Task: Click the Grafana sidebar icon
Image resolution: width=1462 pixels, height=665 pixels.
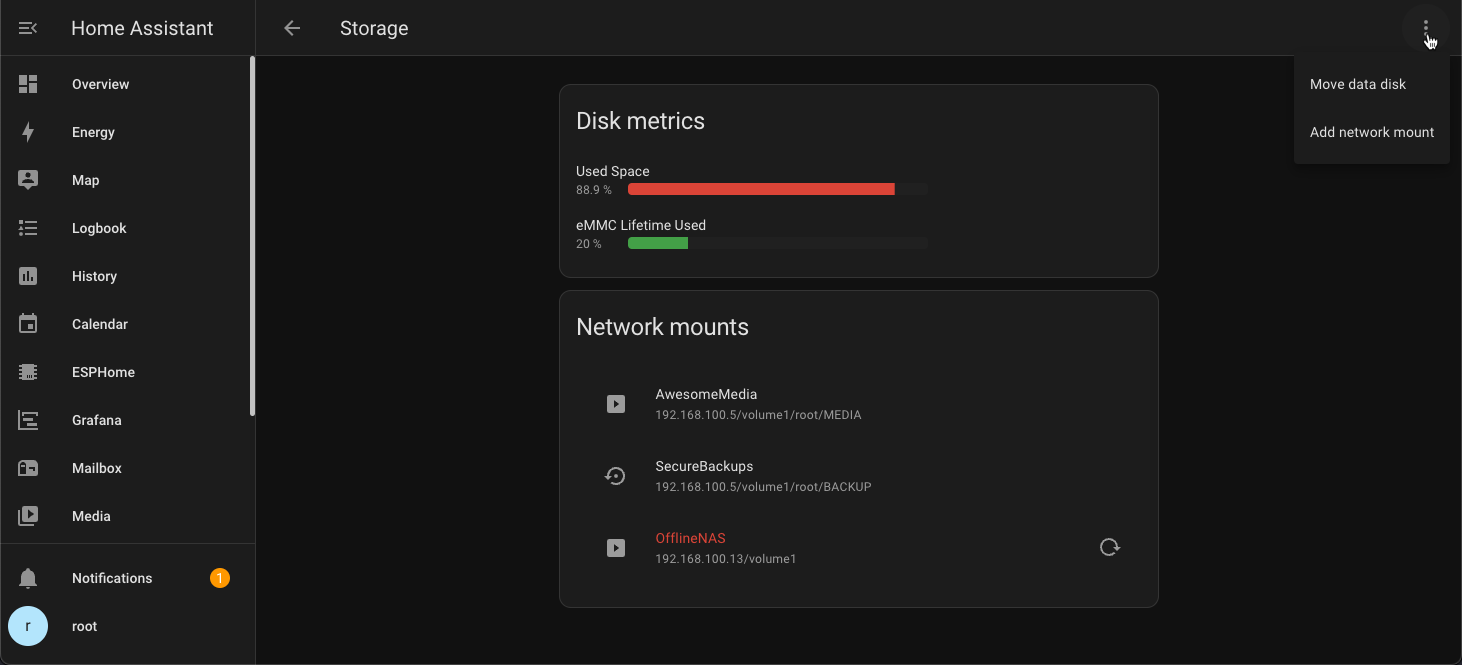Action: (28, 420)
